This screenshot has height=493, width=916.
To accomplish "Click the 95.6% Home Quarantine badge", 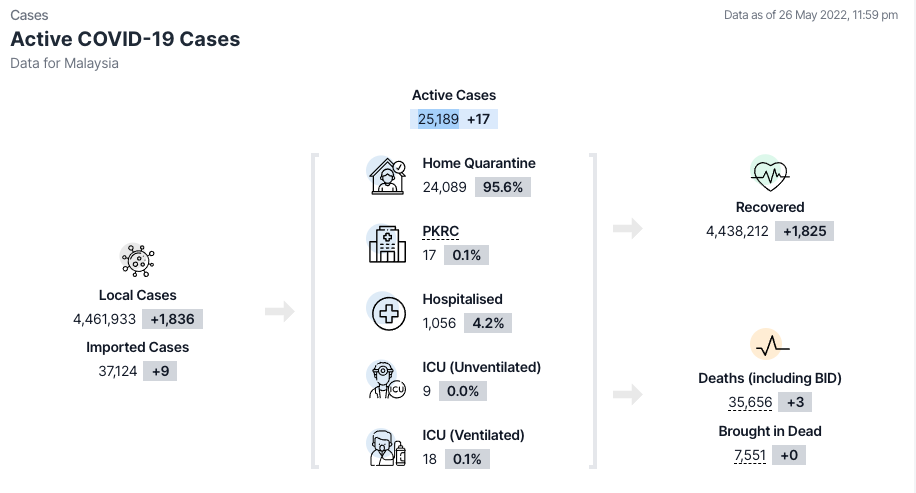I will coord(503,187).
